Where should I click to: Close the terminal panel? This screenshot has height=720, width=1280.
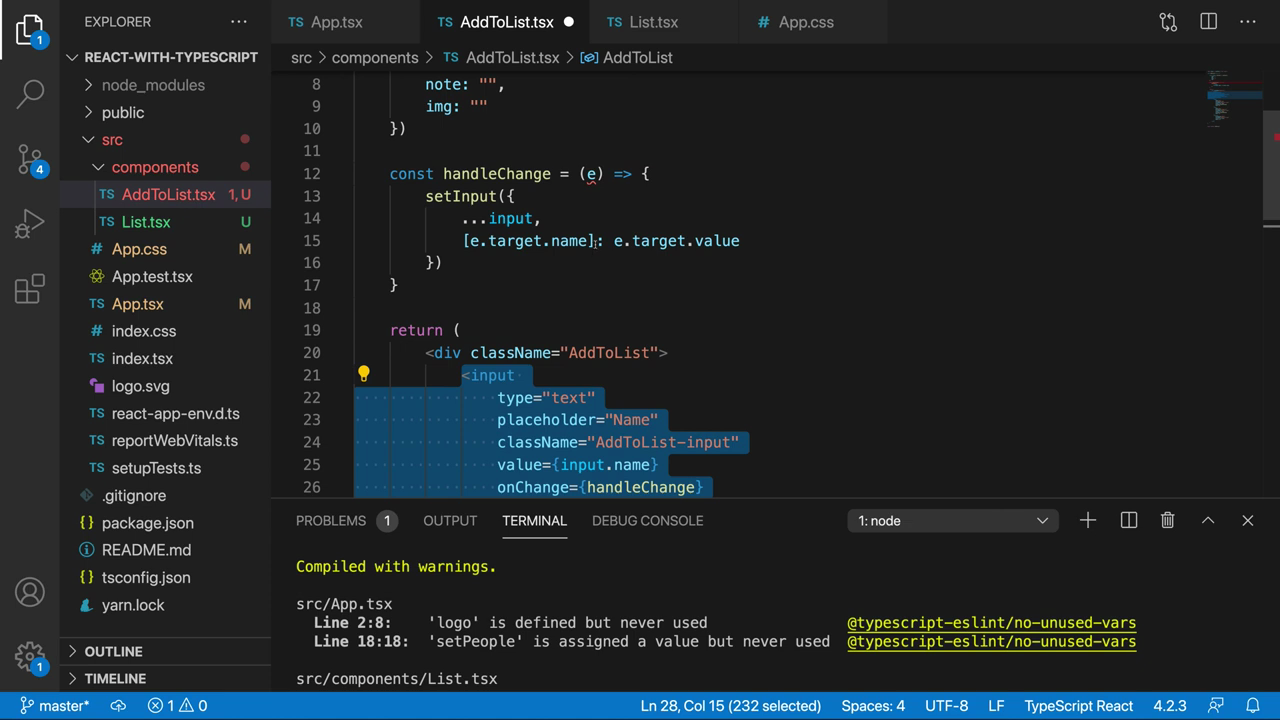1248,520
